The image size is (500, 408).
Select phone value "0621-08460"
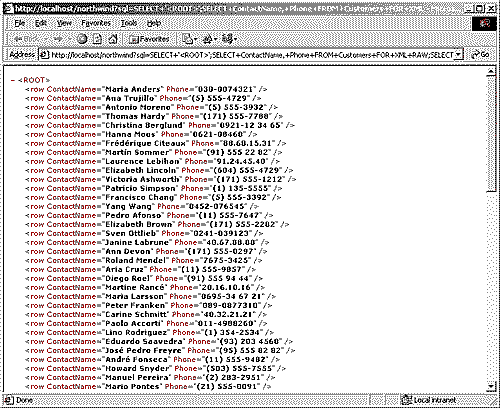coord(219,134)
